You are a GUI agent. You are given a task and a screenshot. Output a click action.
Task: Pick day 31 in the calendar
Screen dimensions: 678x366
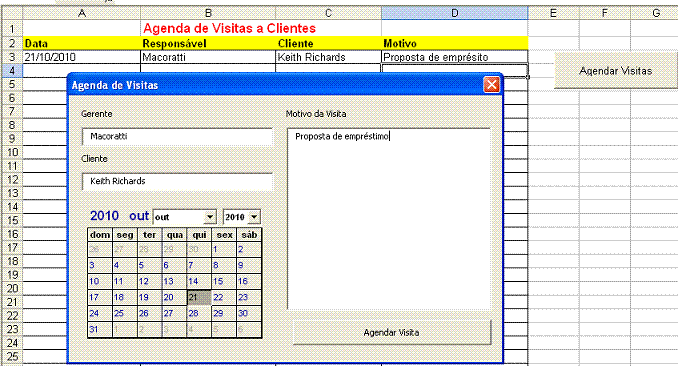[x=99, y=330]
